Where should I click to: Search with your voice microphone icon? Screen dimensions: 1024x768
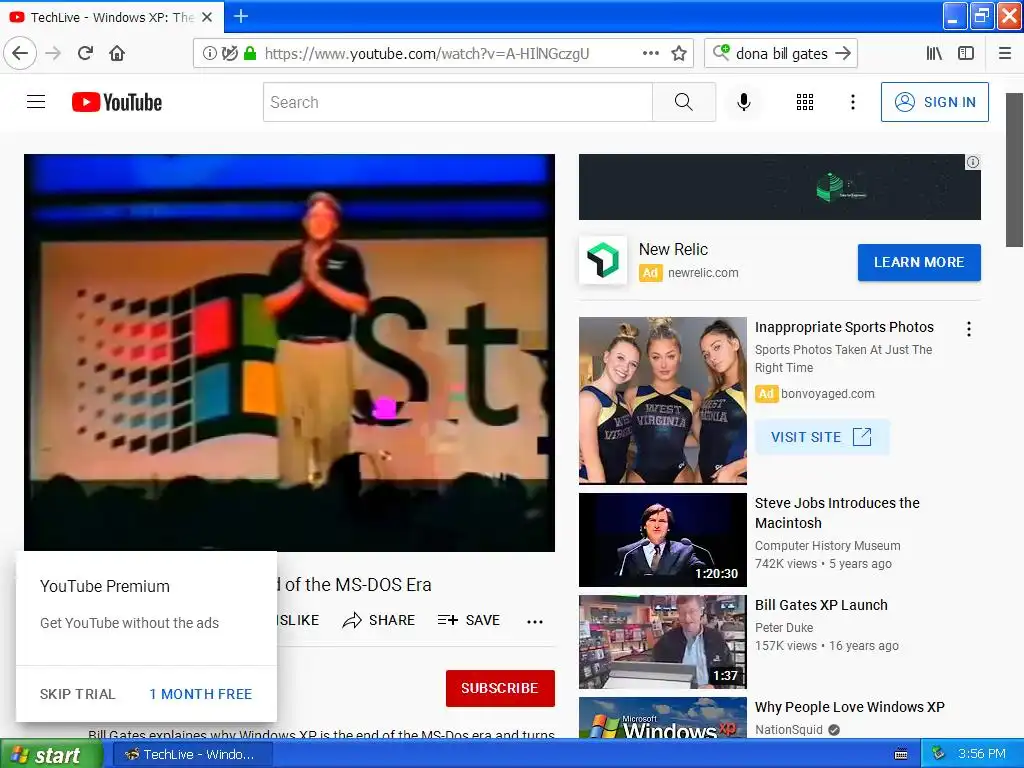[743, 102]
